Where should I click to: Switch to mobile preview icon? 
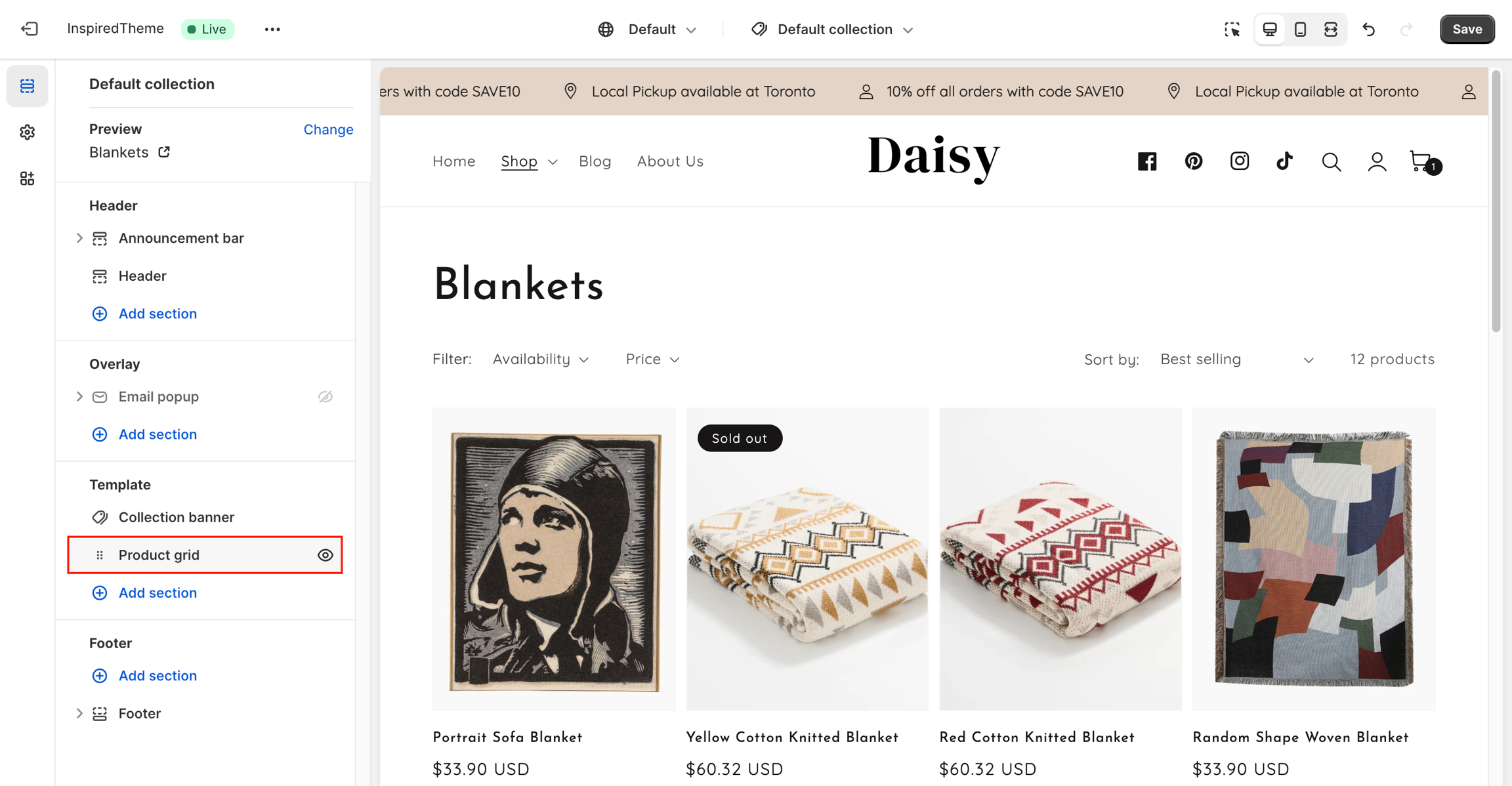pyautogui.click(x=1300, y=30)
